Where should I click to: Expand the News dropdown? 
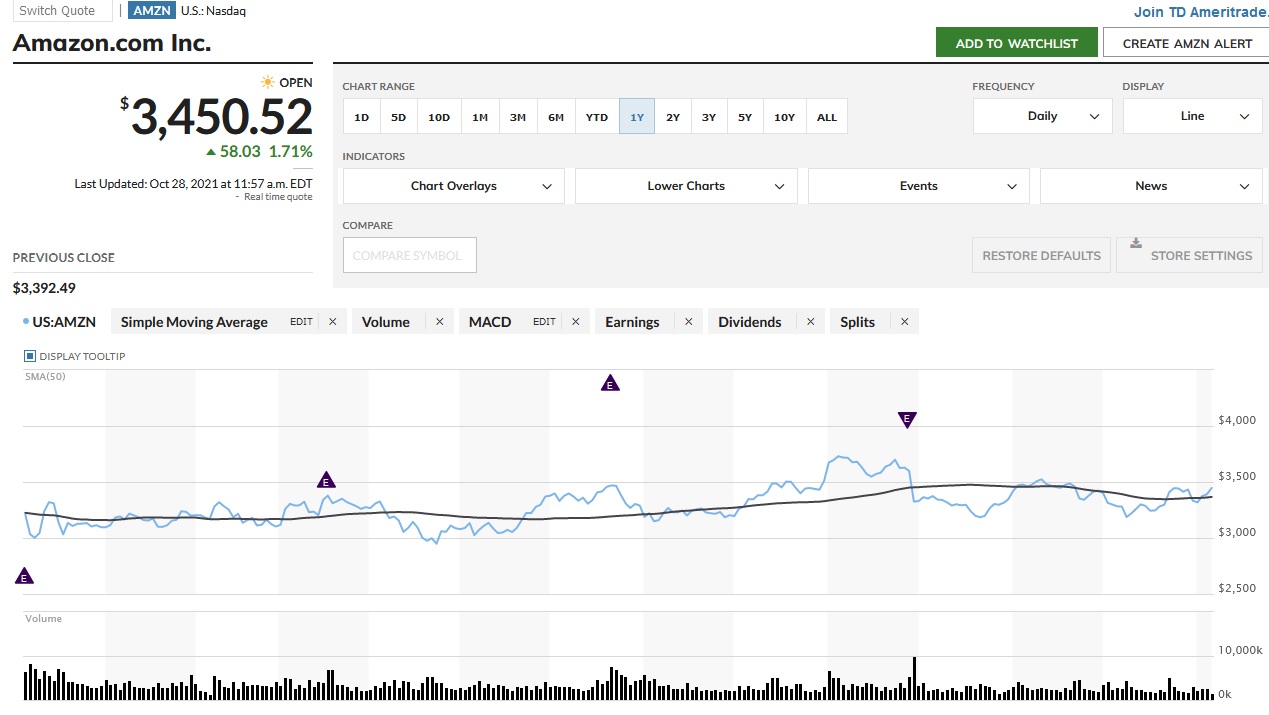1151,186
